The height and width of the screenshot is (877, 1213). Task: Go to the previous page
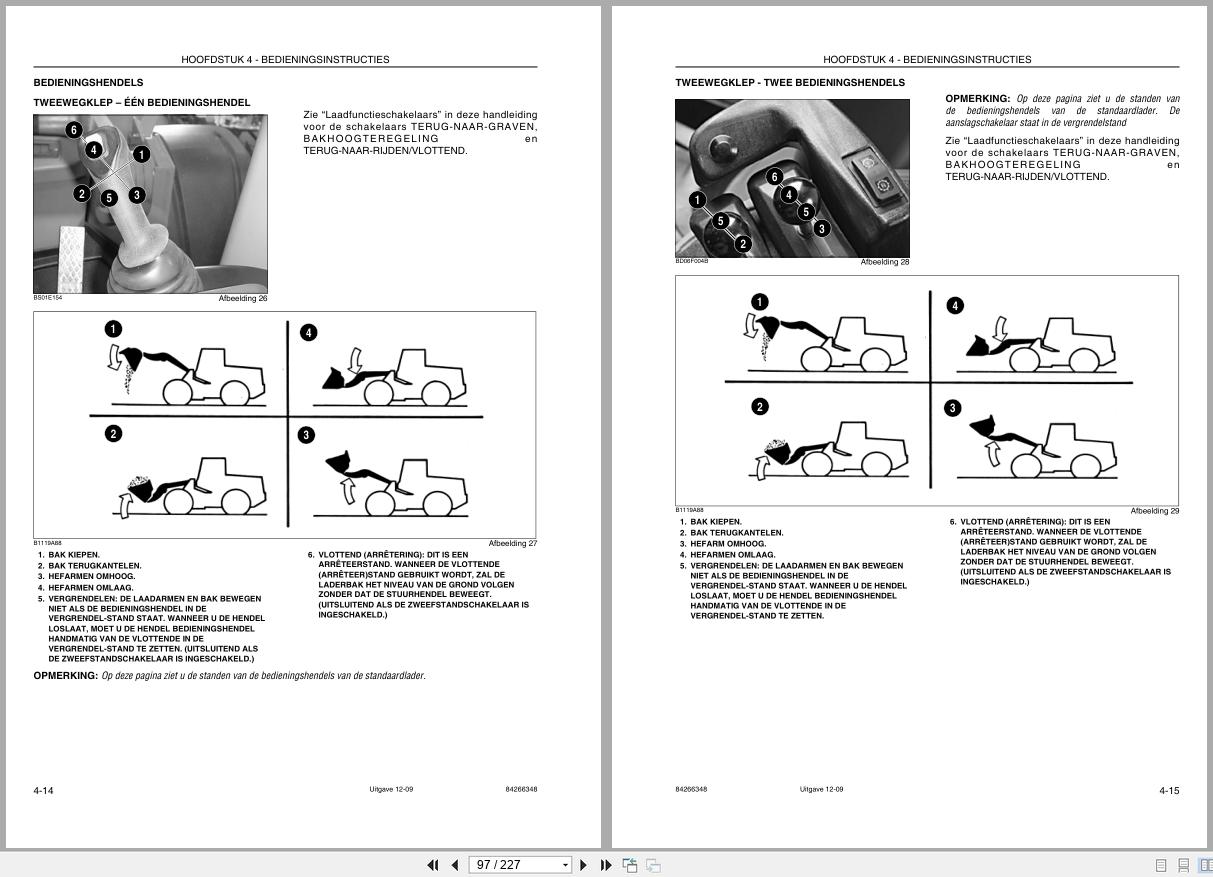(455, 865)
